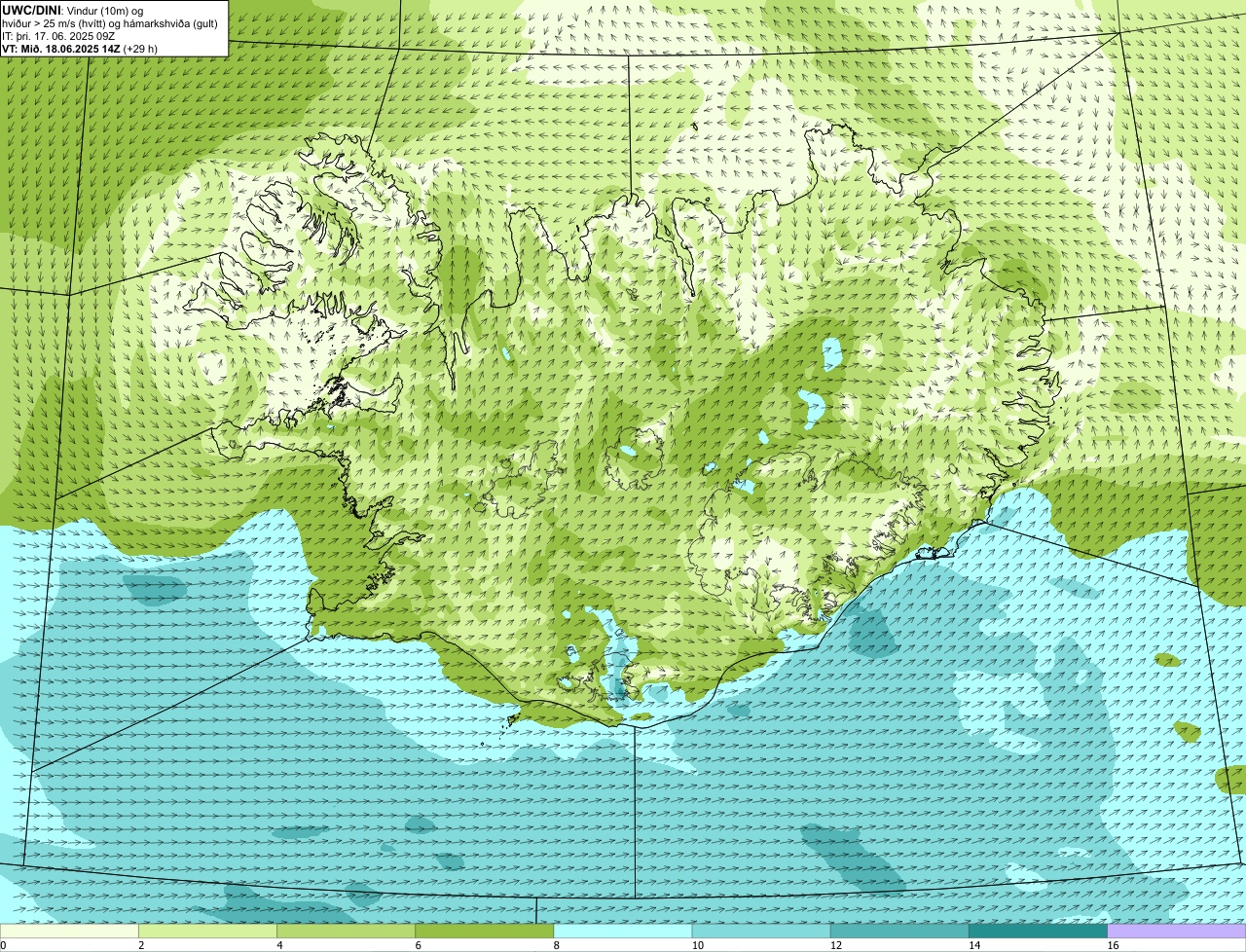Click the 'hviður > 25 m/s (hvítt)' description line
The width and height of the screenshot is (1246, 952).
110,23
